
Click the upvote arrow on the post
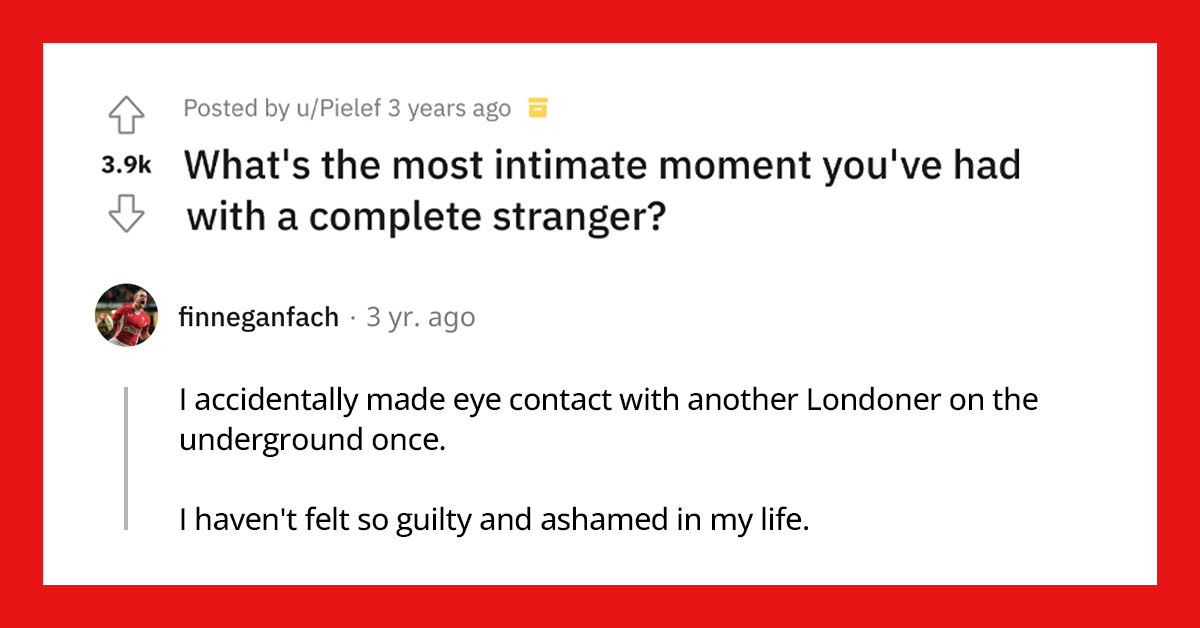[126, 113]
